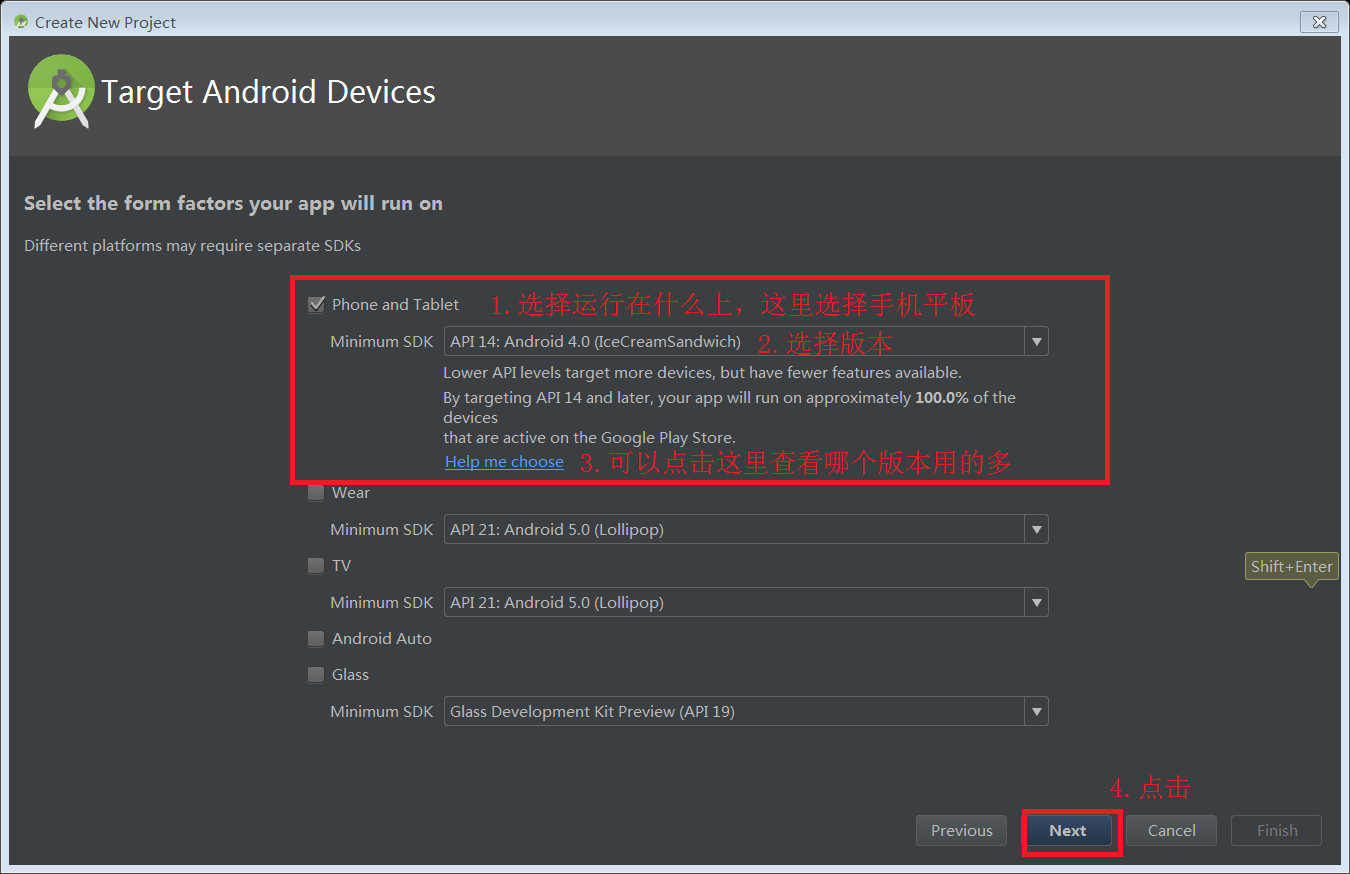Go back with the Previous button
This screenshot has height=874, width=1350.
click(961, 830)
